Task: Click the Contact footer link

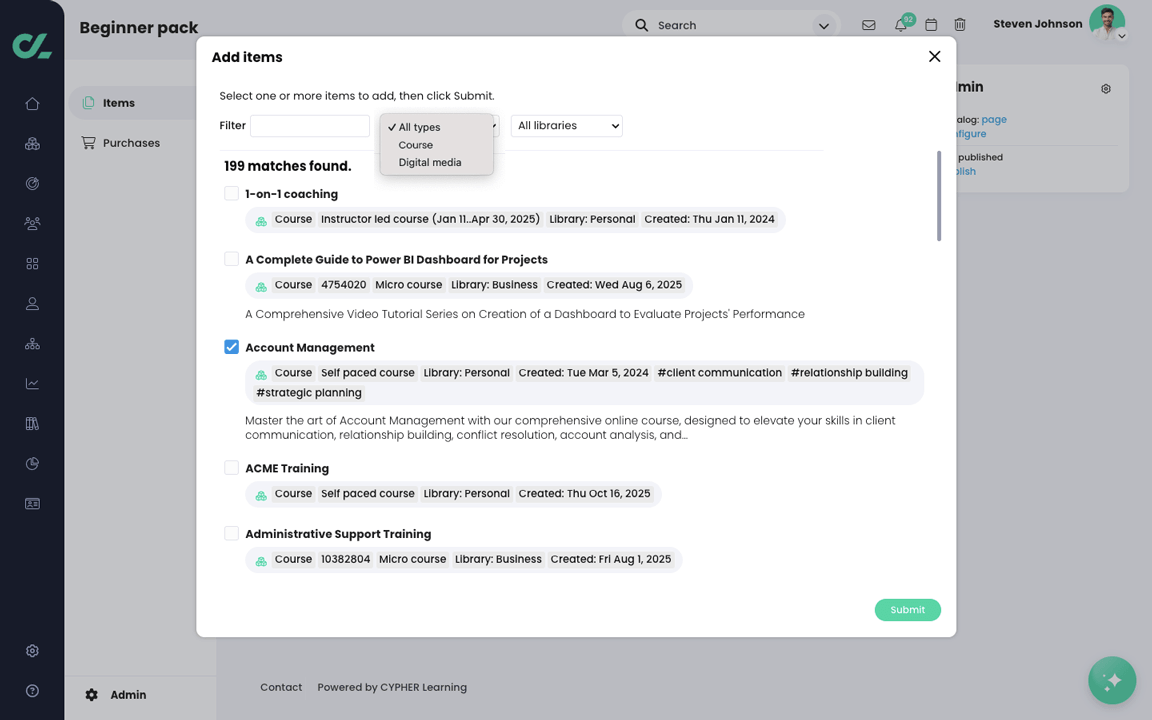Action: [281, 688]
